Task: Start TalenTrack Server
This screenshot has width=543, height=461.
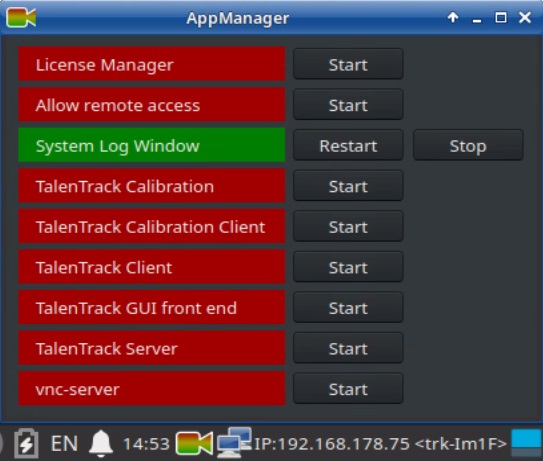Action: [348, 348]
